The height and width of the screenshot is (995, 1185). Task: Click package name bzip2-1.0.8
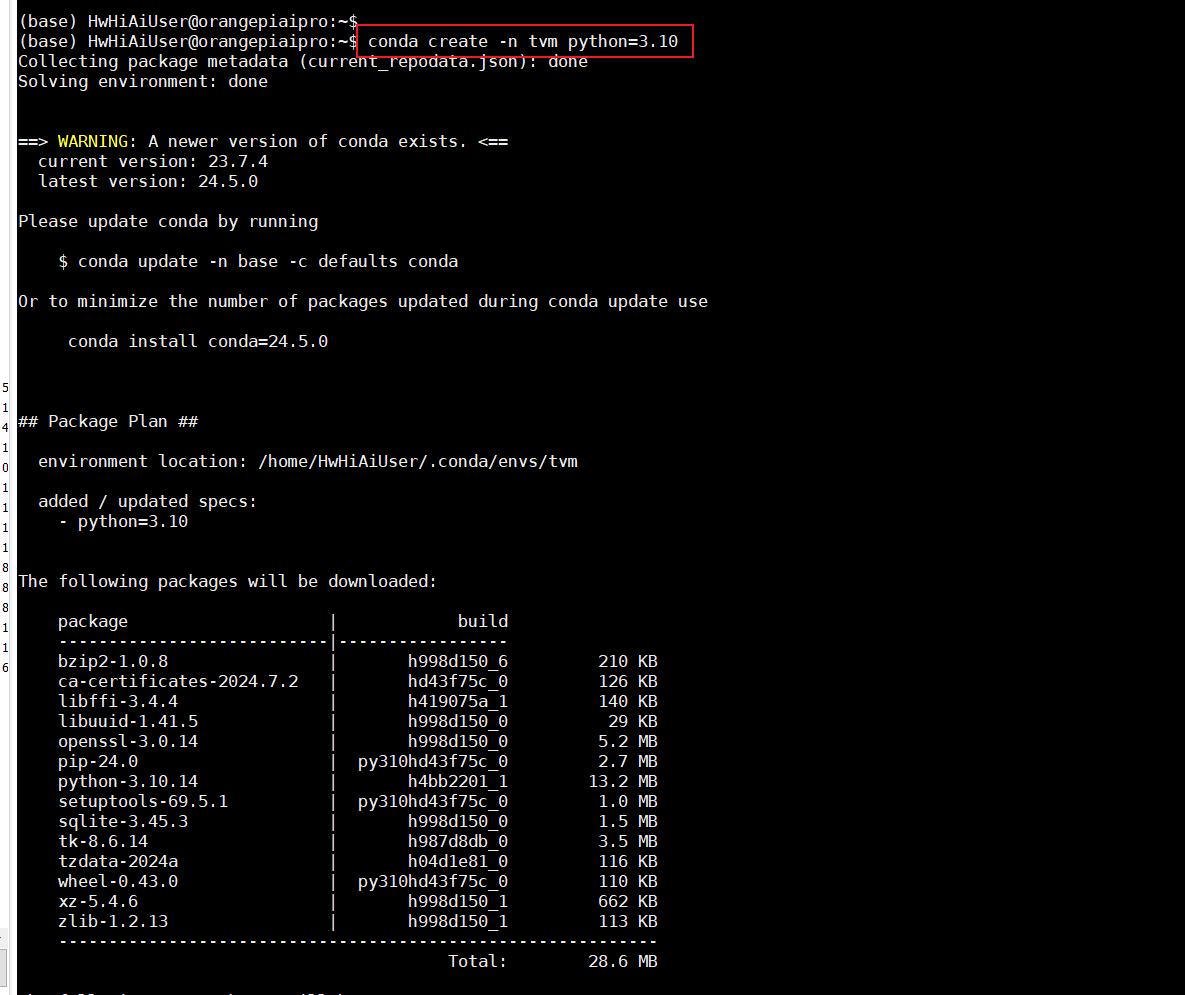tap(113, 662)
